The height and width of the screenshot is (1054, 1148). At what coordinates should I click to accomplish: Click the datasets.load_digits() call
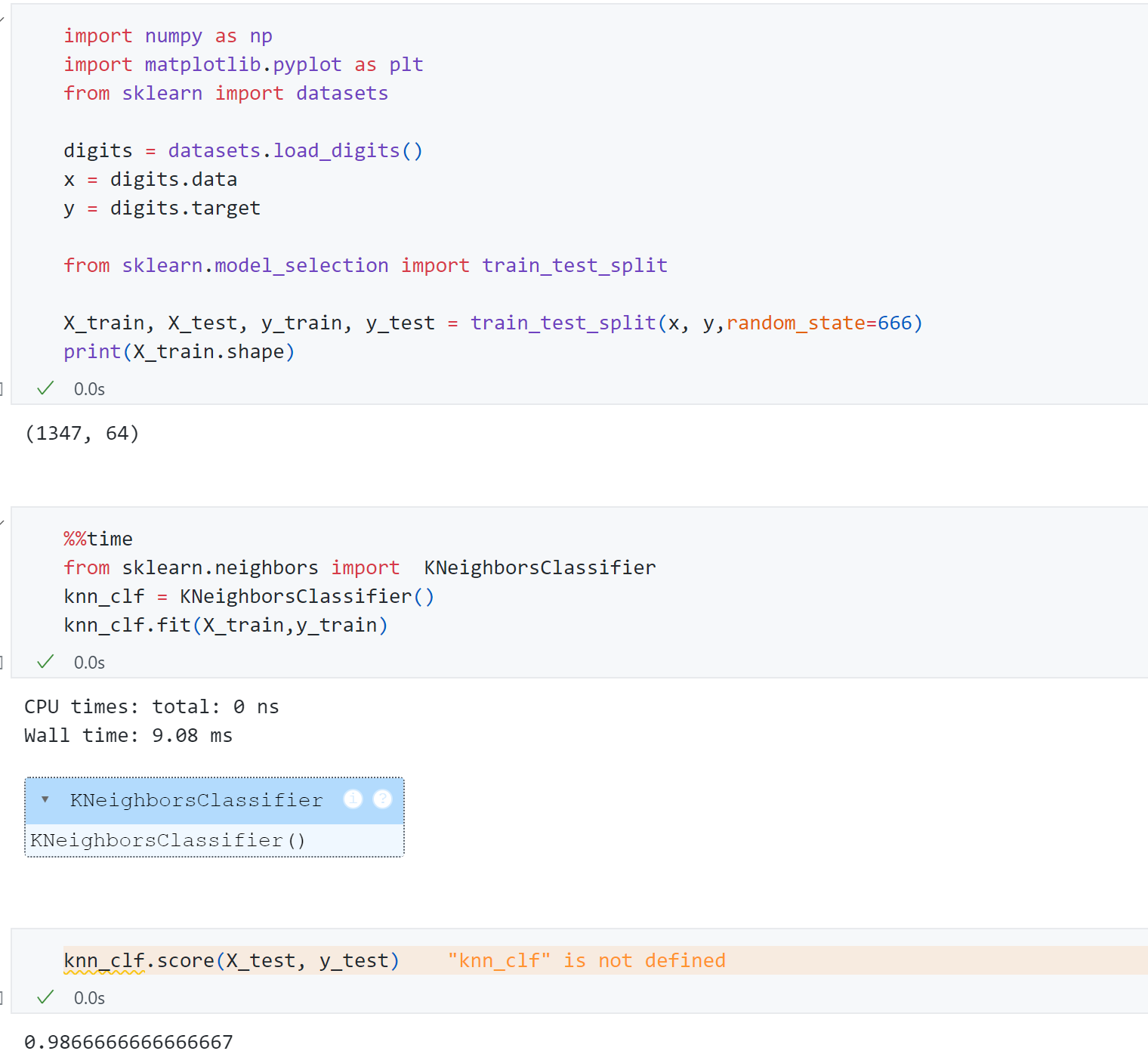click(x=295, y=151)
